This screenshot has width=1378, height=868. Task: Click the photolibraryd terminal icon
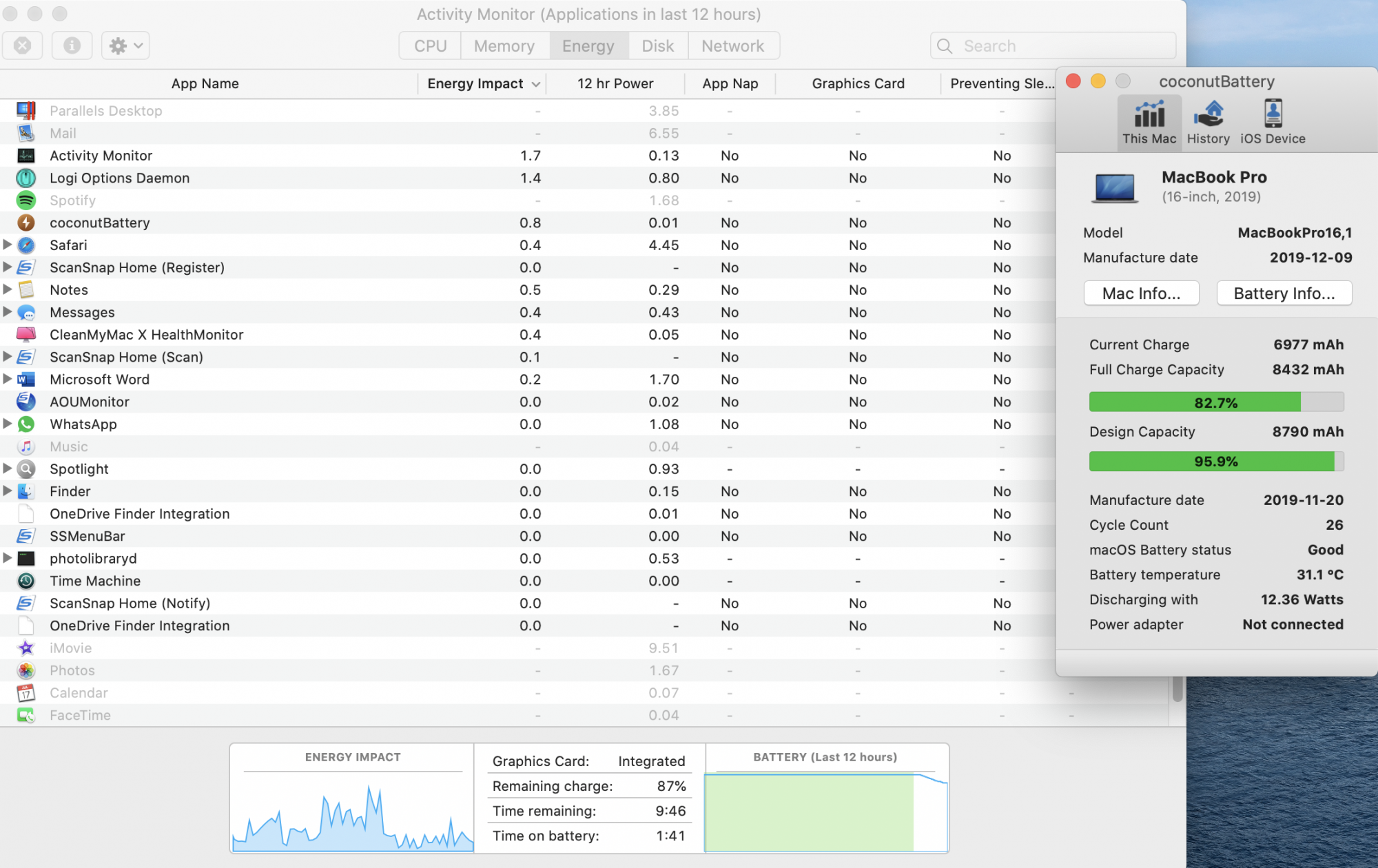click(x=26, y=559)
